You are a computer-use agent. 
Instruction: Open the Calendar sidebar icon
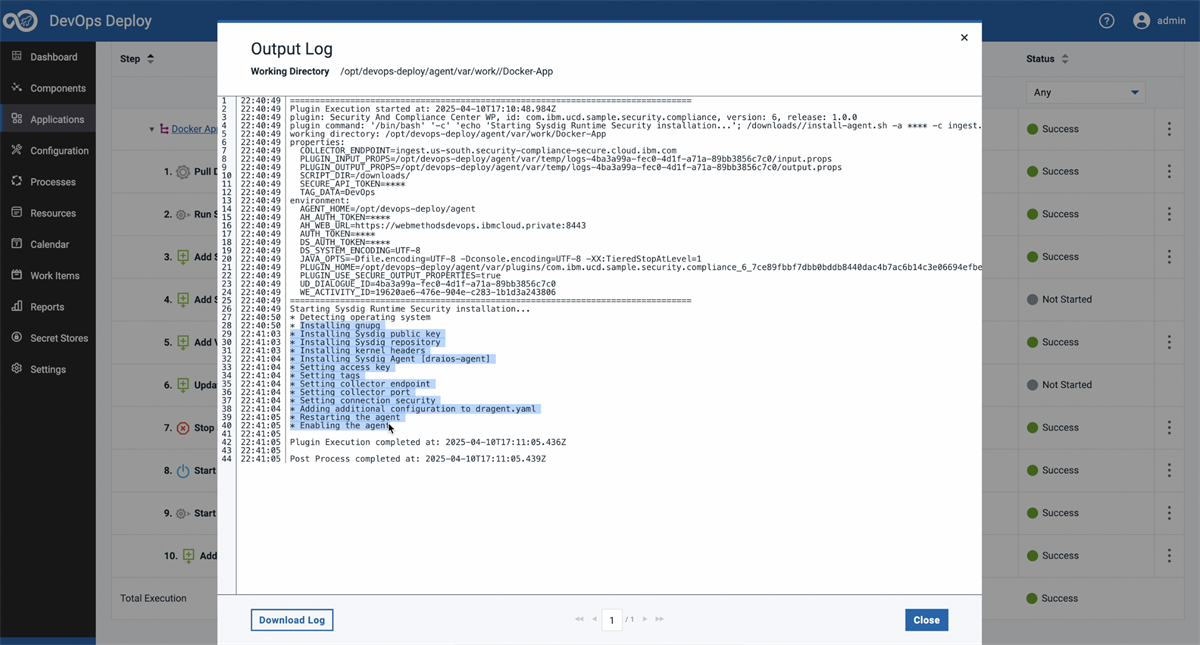(17, 244)
